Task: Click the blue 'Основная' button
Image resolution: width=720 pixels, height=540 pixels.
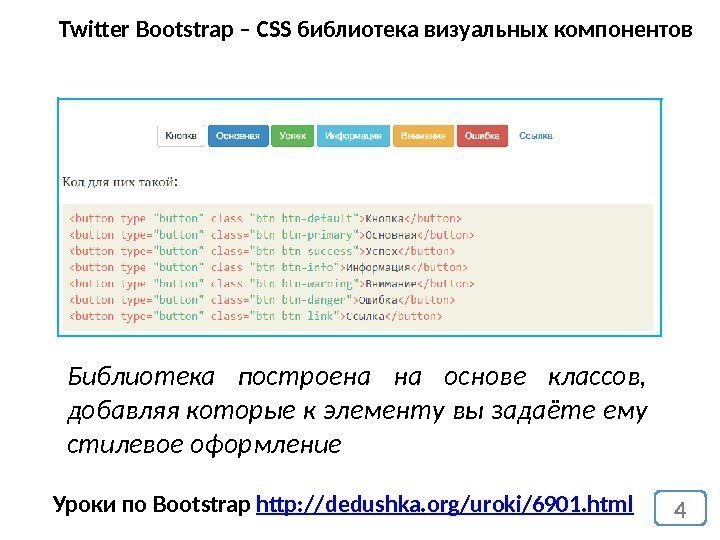Action: (238, 136)
